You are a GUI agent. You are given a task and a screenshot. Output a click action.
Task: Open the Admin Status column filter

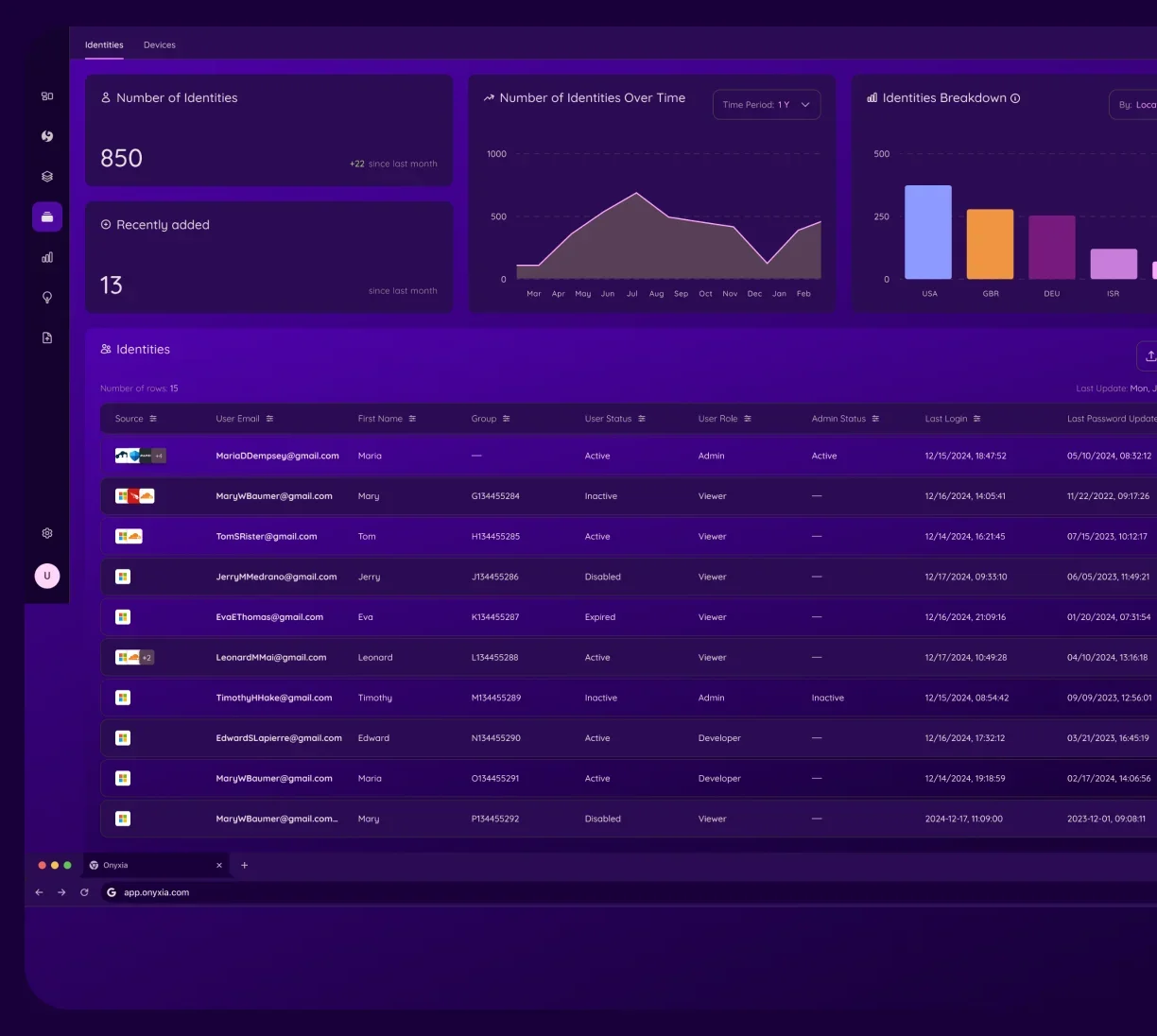click(875, 419)
